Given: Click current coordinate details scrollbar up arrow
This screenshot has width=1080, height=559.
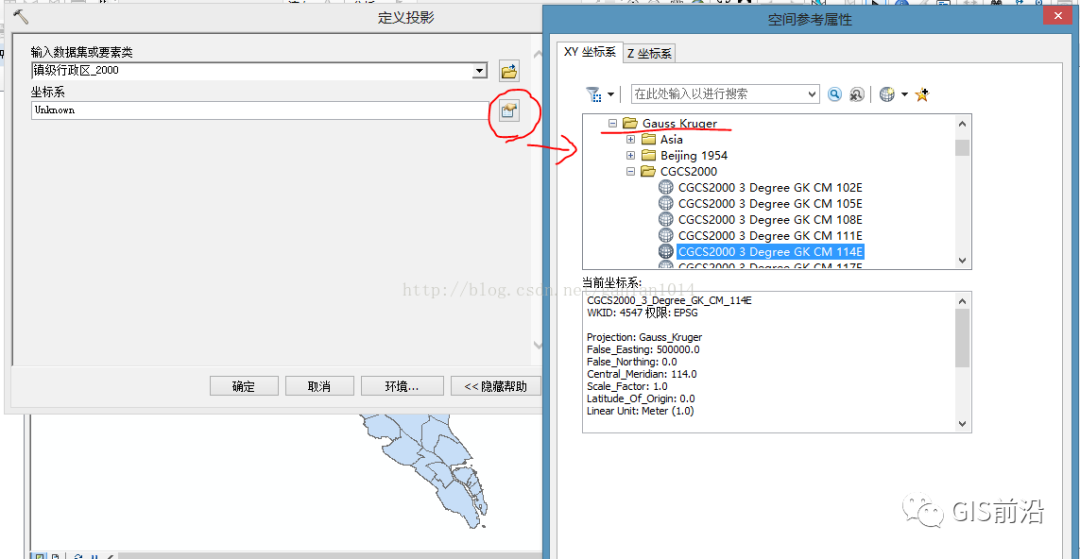Looking at the screenshot, I should [962, 300].
